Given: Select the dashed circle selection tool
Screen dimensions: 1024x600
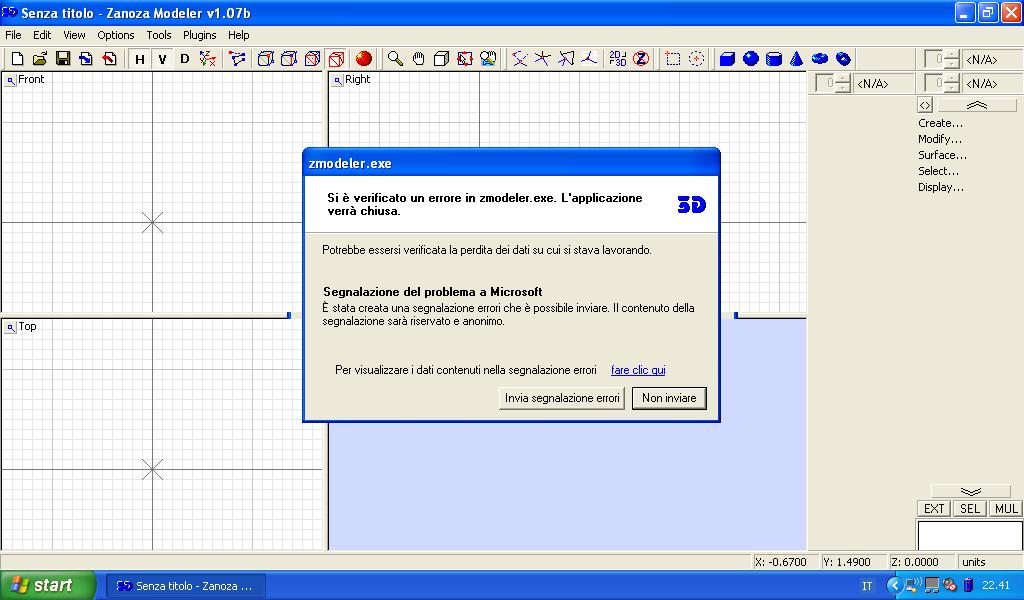Looking at the screenshot, I should 696,59.
